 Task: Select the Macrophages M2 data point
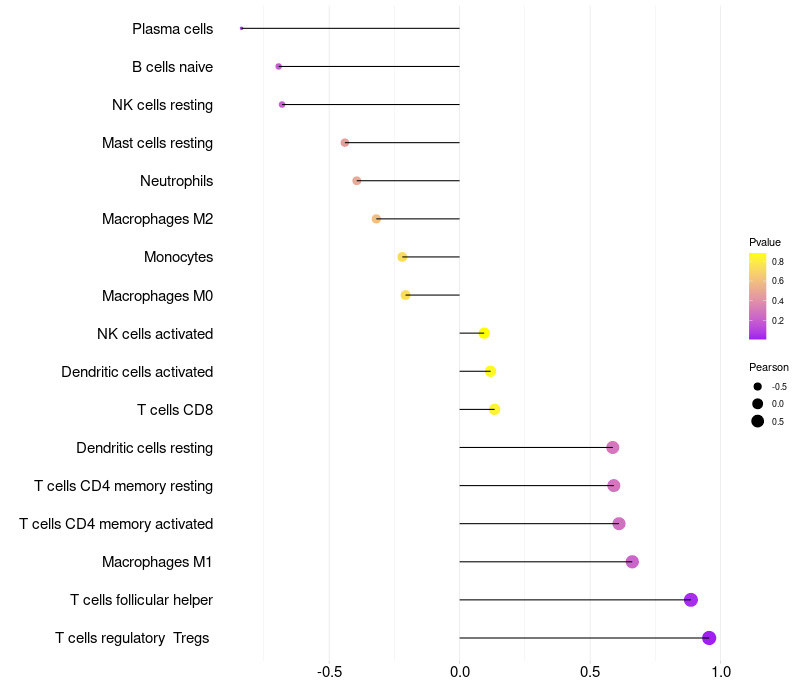point(376,219)
